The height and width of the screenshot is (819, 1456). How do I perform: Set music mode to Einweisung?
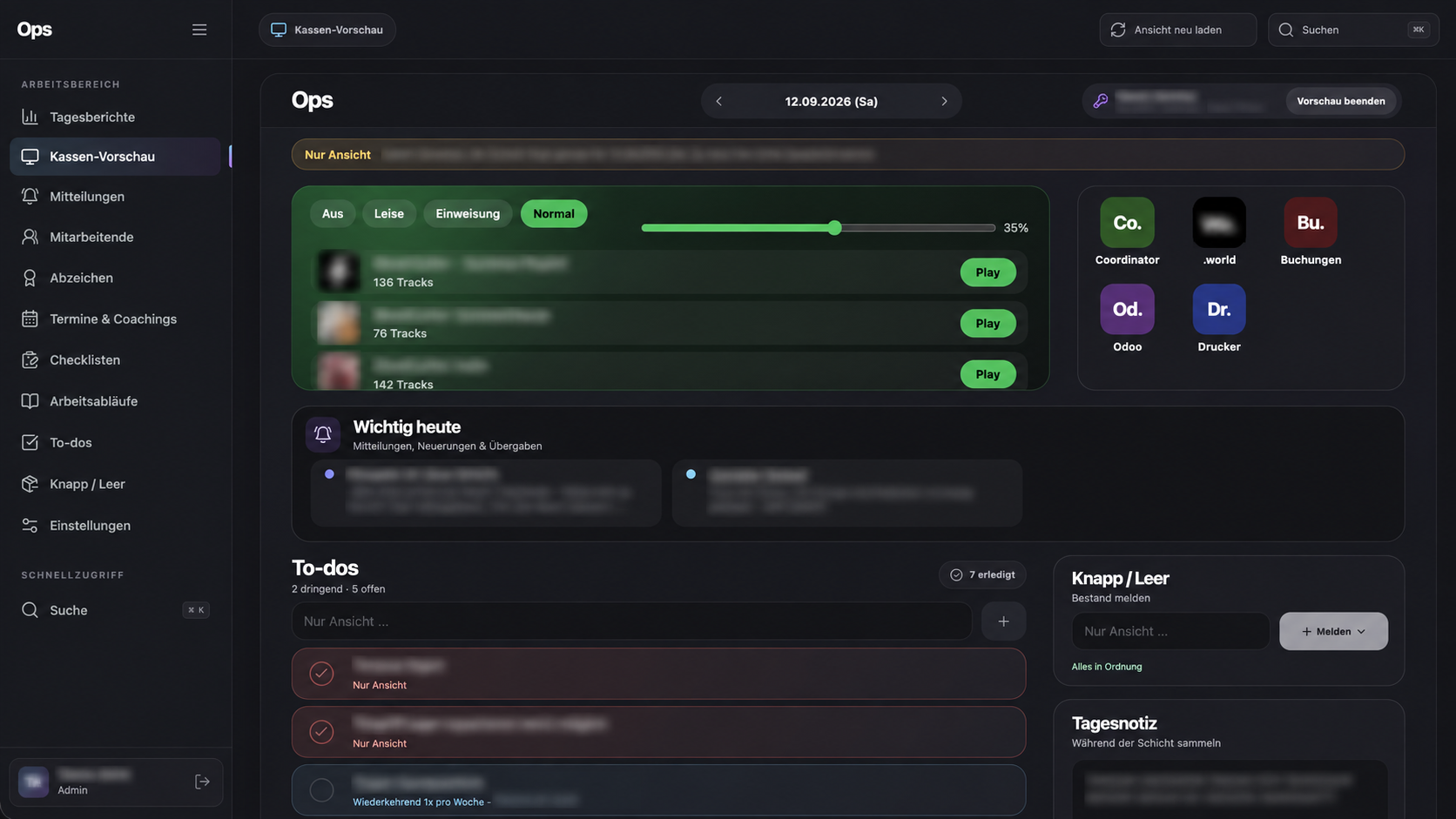click(468, 214)
